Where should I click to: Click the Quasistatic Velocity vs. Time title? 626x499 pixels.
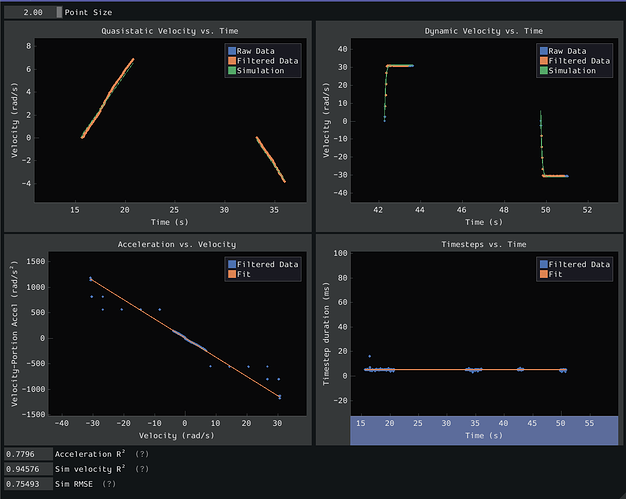(x=170, y=31)
